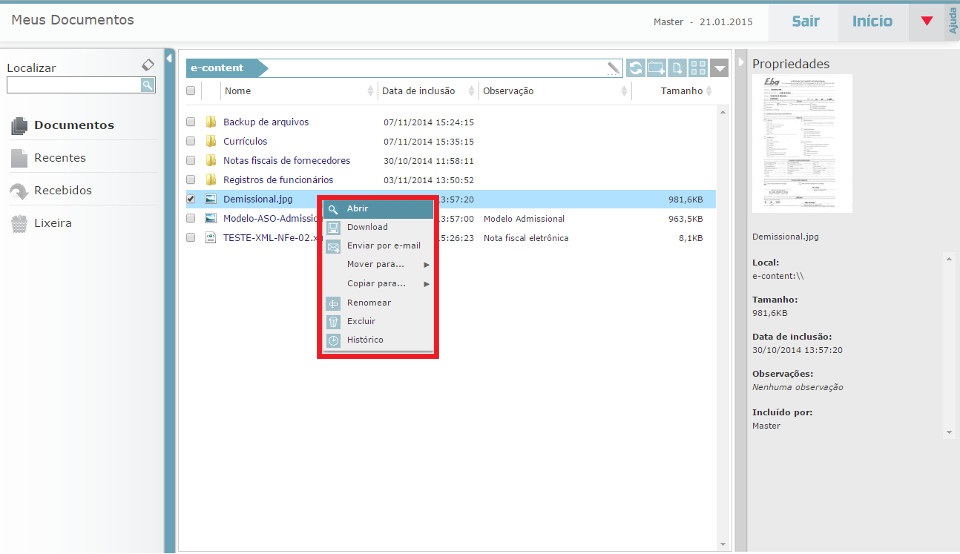The image size is (960, 554).
Task: Click the Sair button
Action: (805, 21)
